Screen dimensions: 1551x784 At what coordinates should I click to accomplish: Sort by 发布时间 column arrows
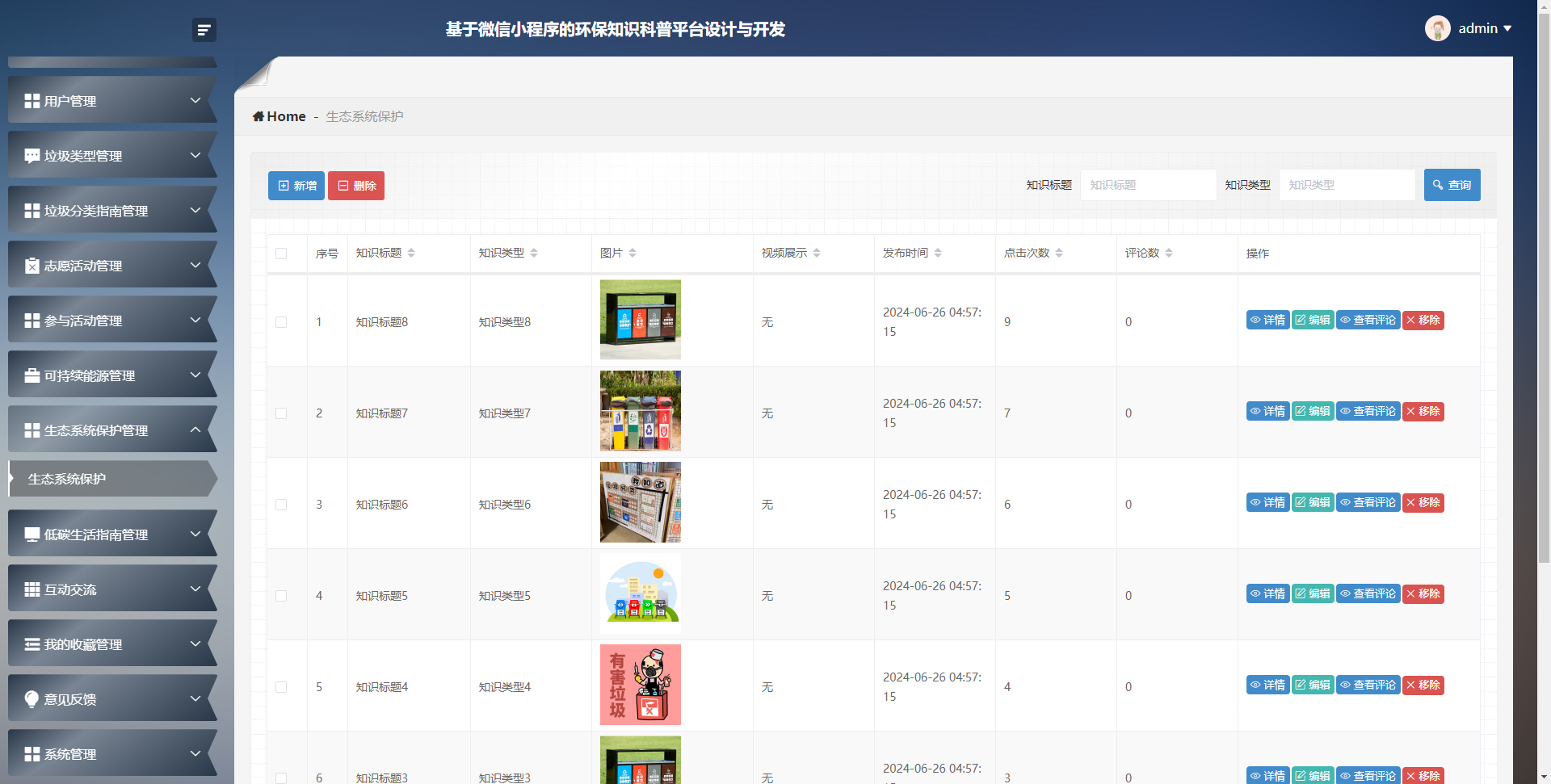[938, 253]
